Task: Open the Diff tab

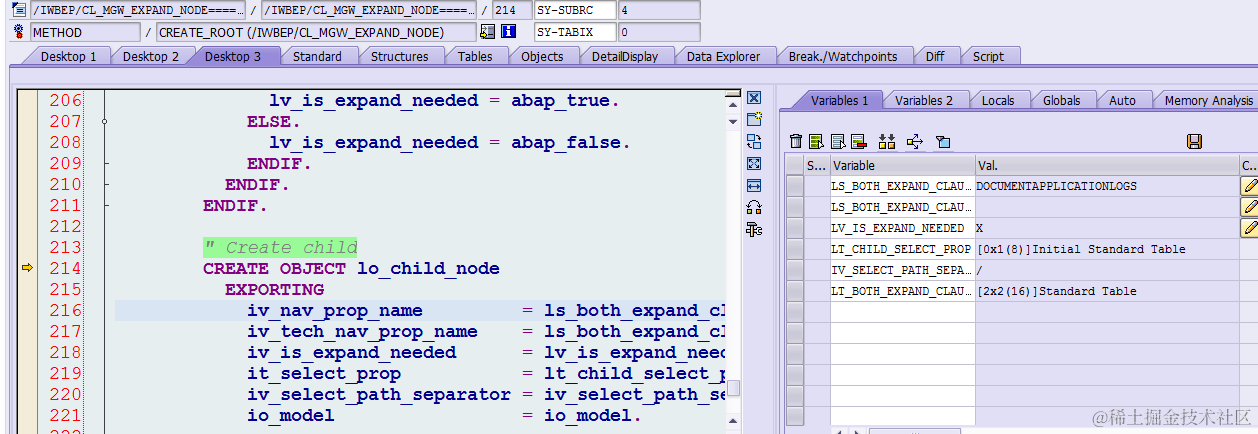Action: point(935,56)
